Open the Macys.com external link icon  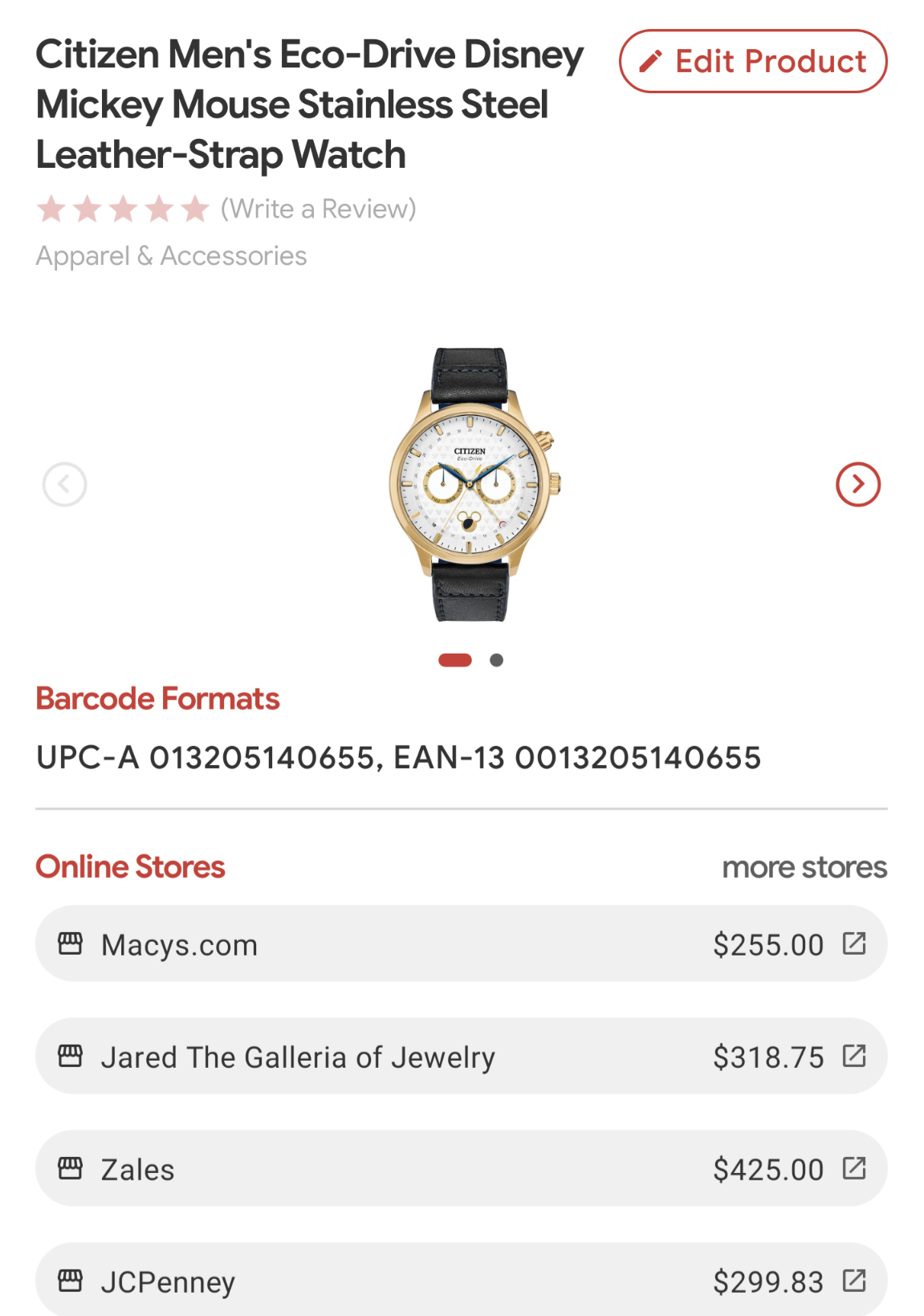click(x=854, y=943)
